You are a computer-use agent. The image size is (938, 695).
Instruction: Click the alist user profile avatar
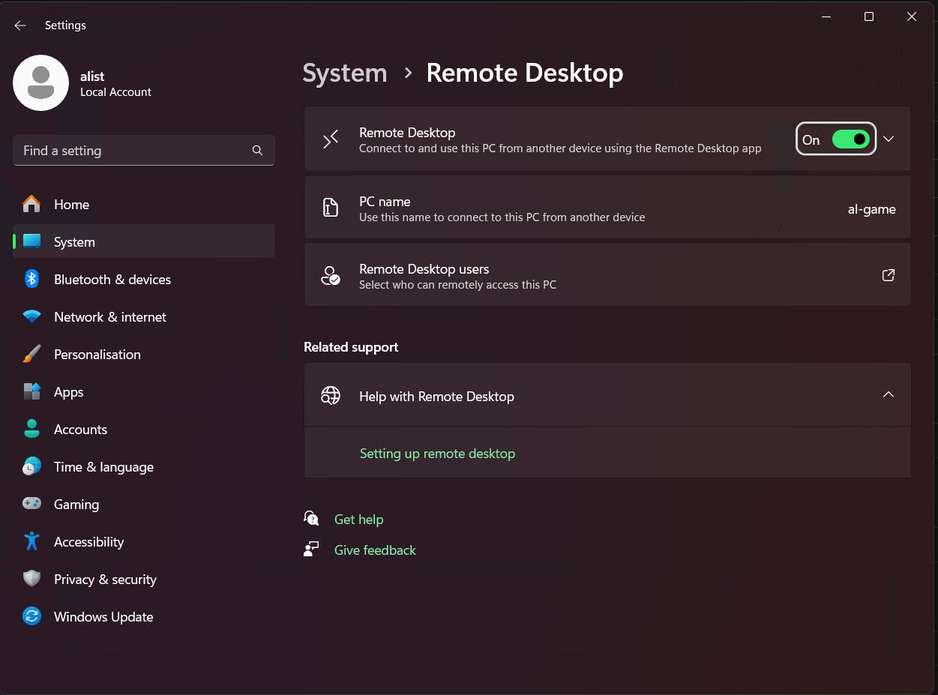41,83
